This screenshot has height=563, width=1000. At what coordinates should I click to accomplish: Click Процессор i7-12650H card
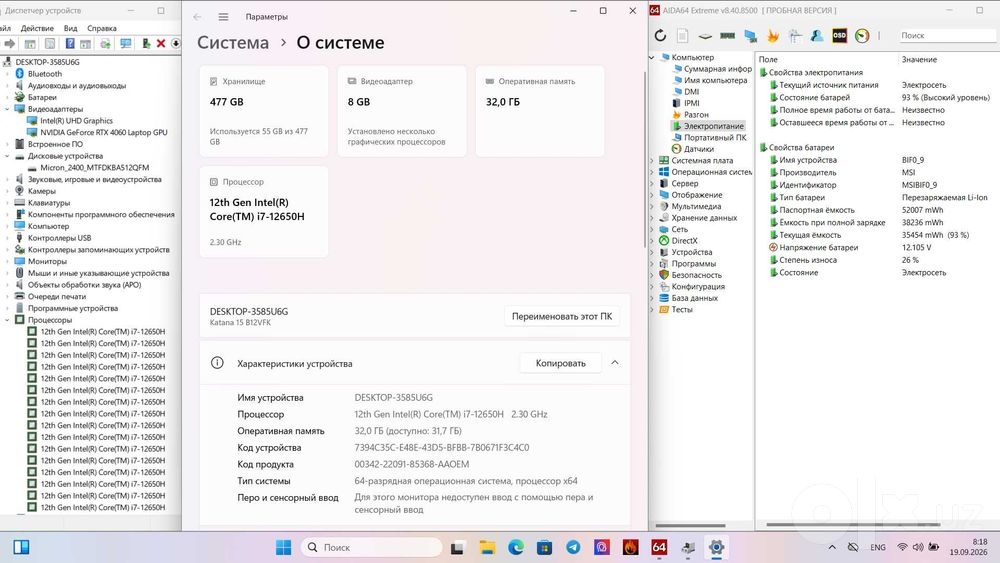tap(264, 212)
